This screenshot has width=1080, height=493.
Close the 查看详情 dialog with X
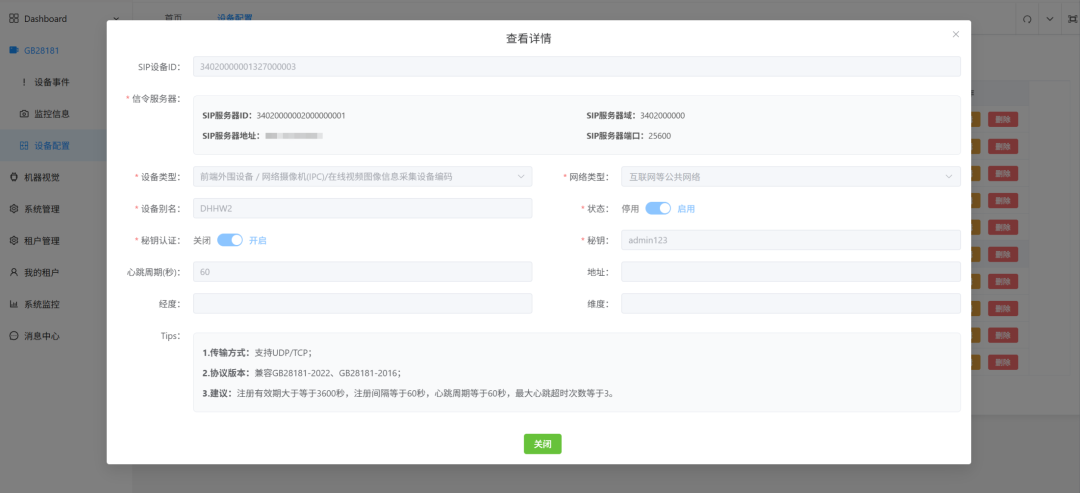click(x=955, y=34)
